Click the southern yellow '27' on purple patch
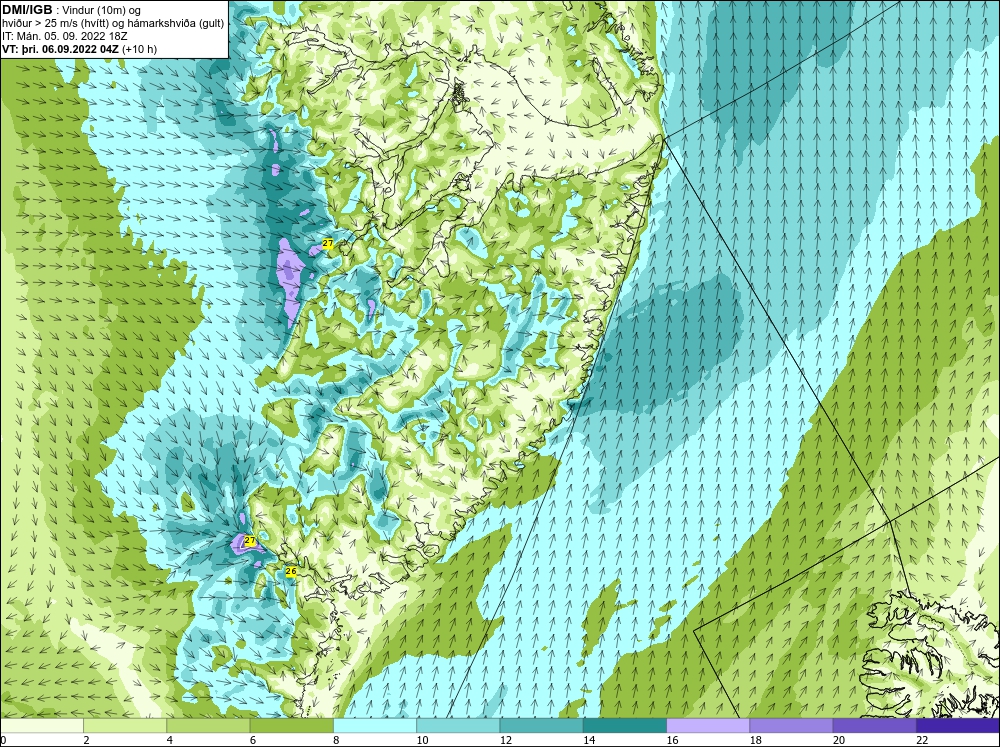 [250, 540]
